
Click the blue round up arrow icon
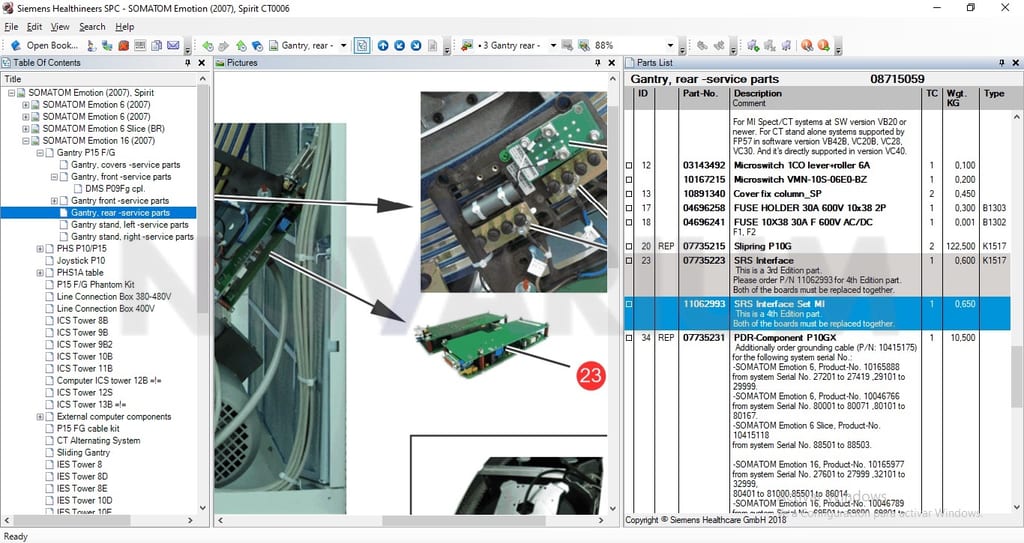[383, 45]
